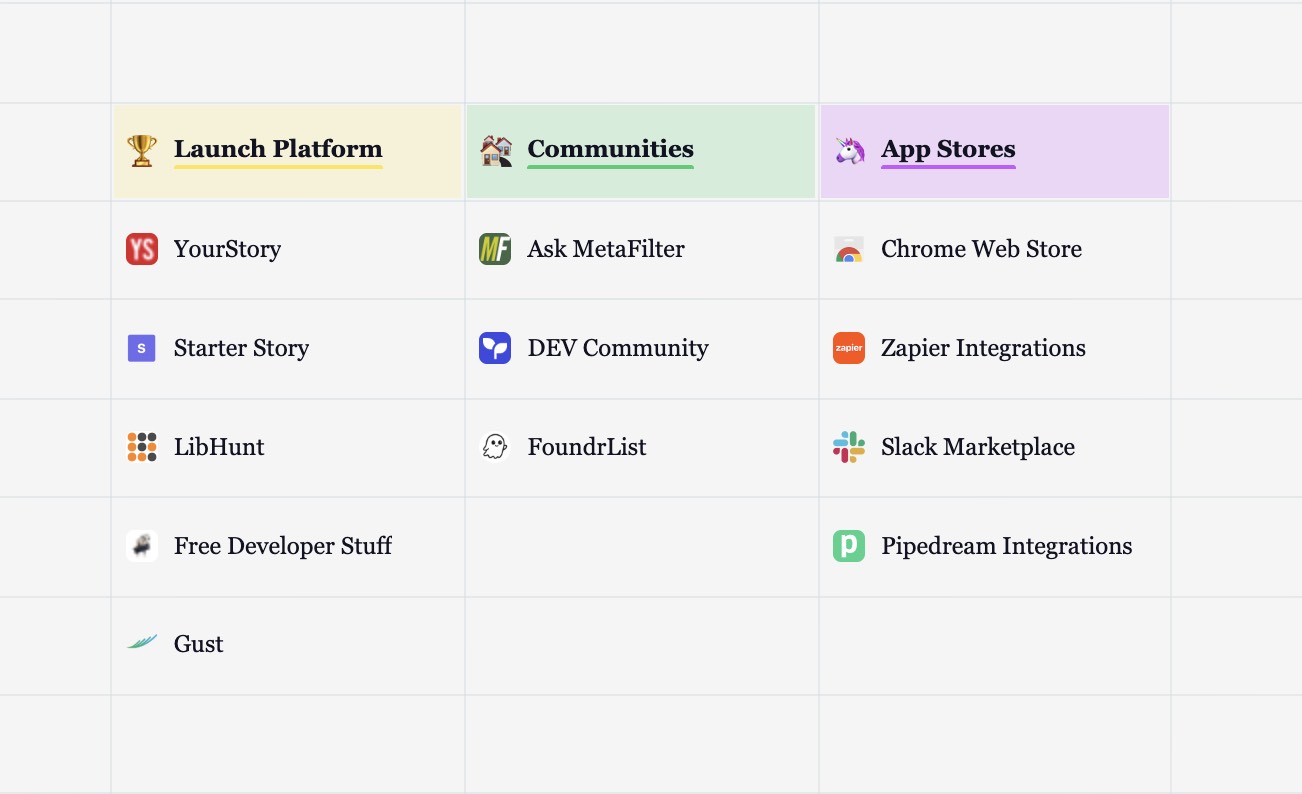Click the Slack Marketplace logo
The height and width of the screenshot is (794, 1302).
coord(849,447)
